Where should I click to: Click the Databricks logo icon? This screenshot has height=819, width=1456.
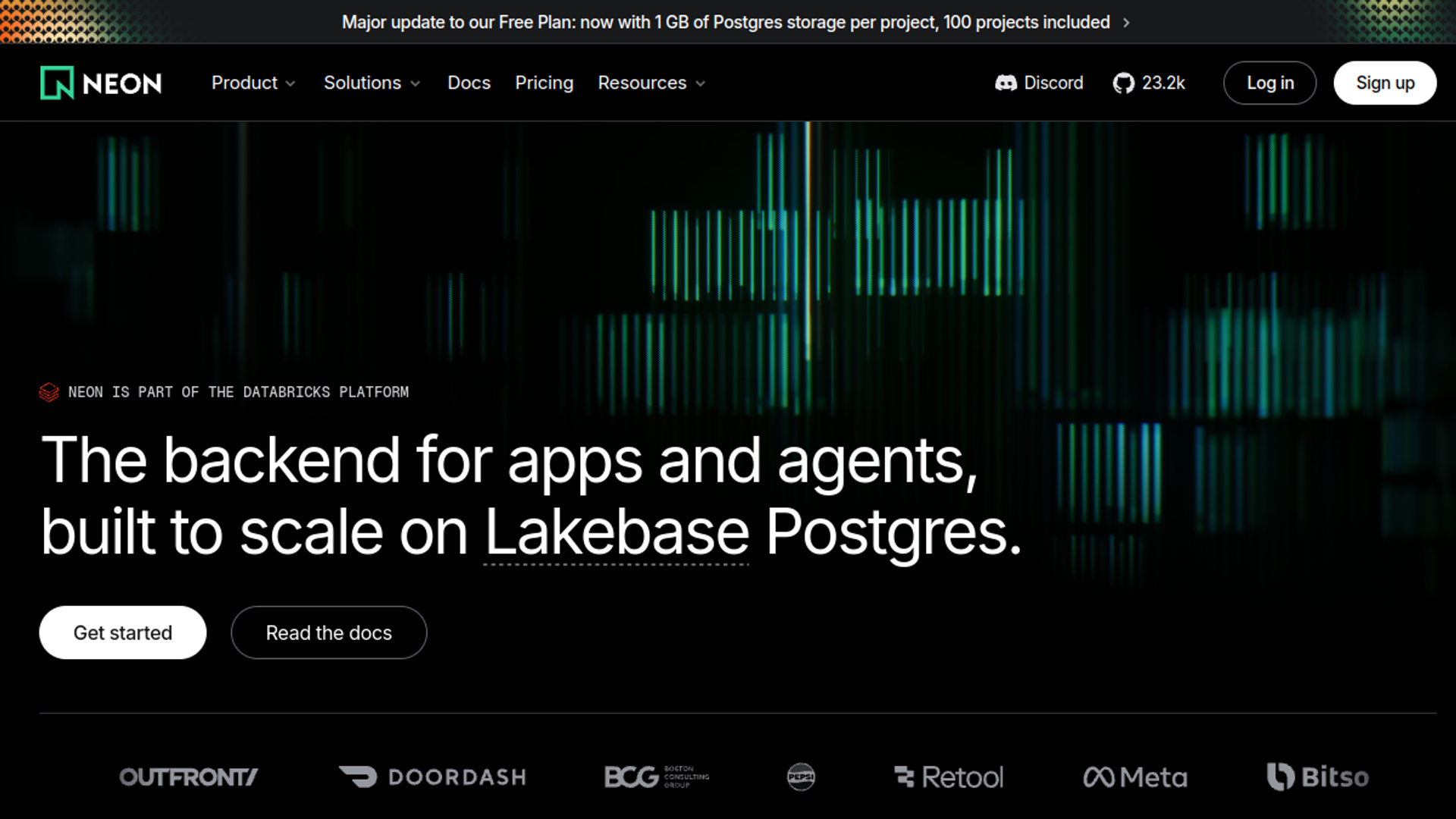49,392
